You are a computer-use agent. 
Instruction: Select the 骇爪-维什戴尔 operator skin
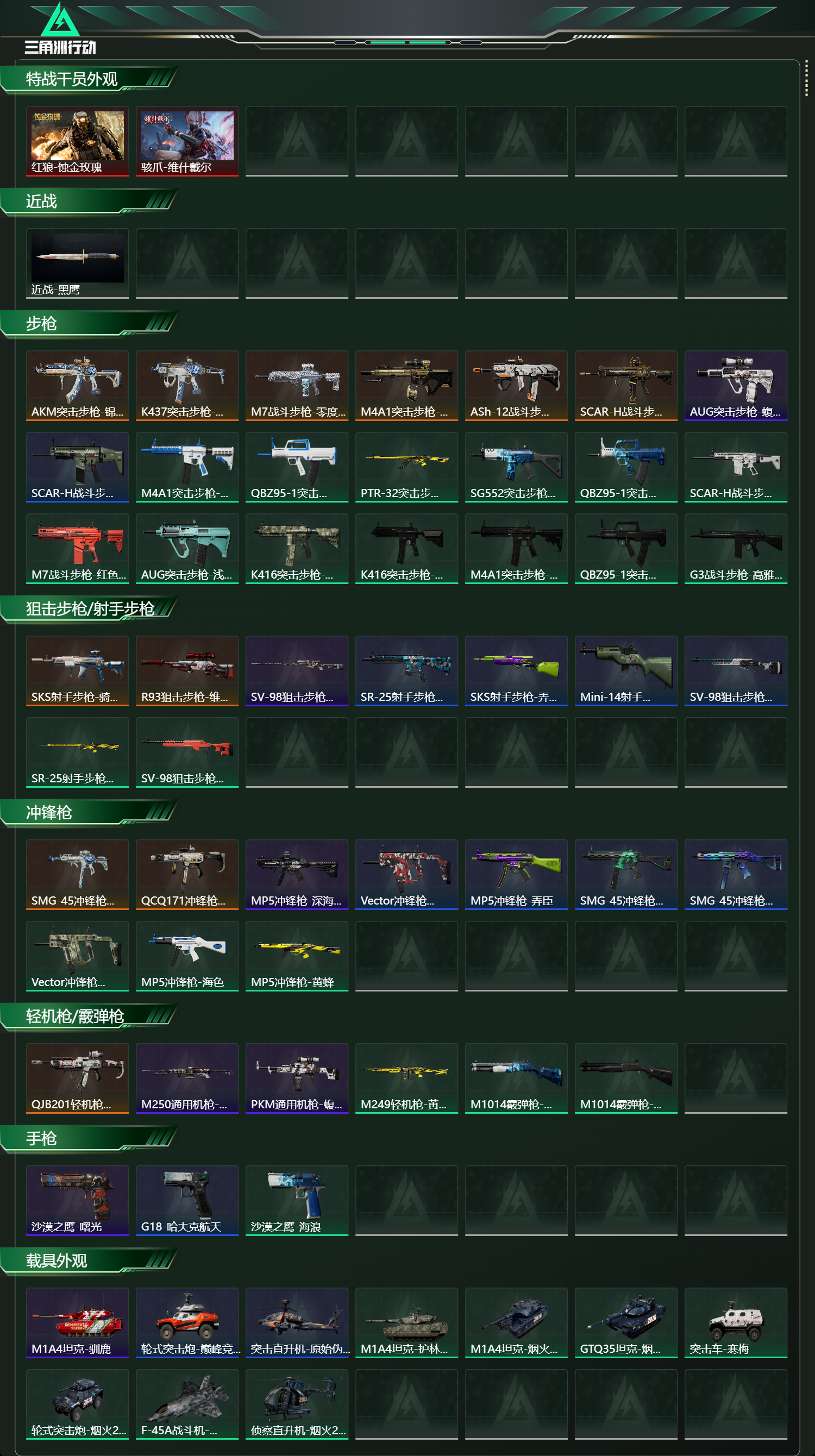[x=187, y=141]
